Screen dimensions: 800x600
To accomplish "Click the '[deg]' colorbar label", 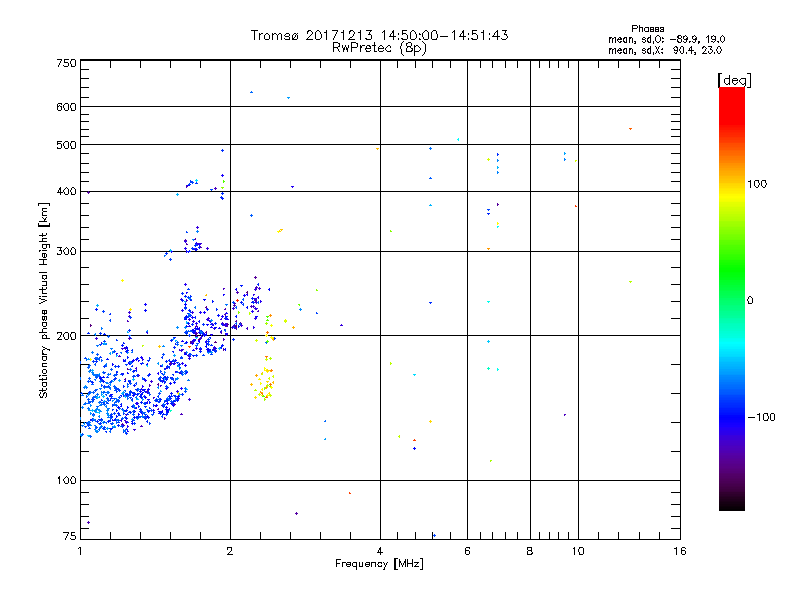I will pyautogui.click(x=734, y=80).
